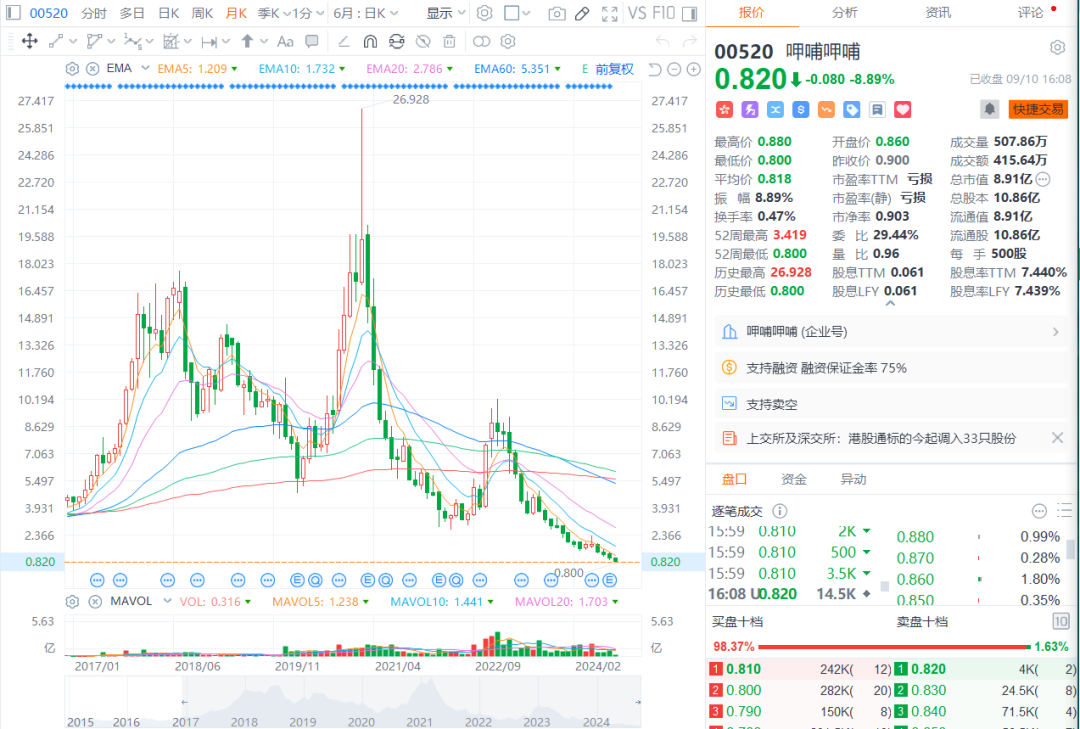Open the quote panel settings gear
1080x729 pixels.
1057,48
